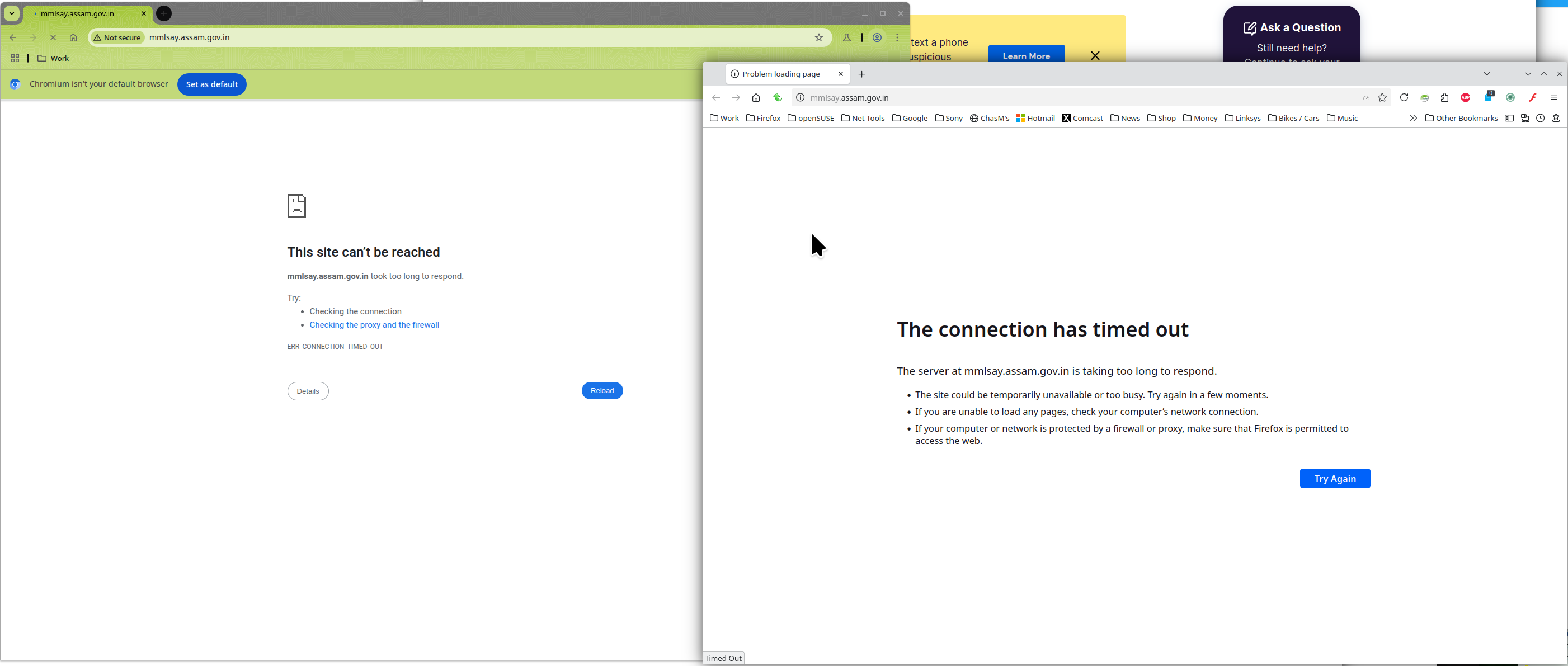This screenshot has width=1568, height=666.
Task: Show synced tabs from other devices
Action: pos(1525,119)
